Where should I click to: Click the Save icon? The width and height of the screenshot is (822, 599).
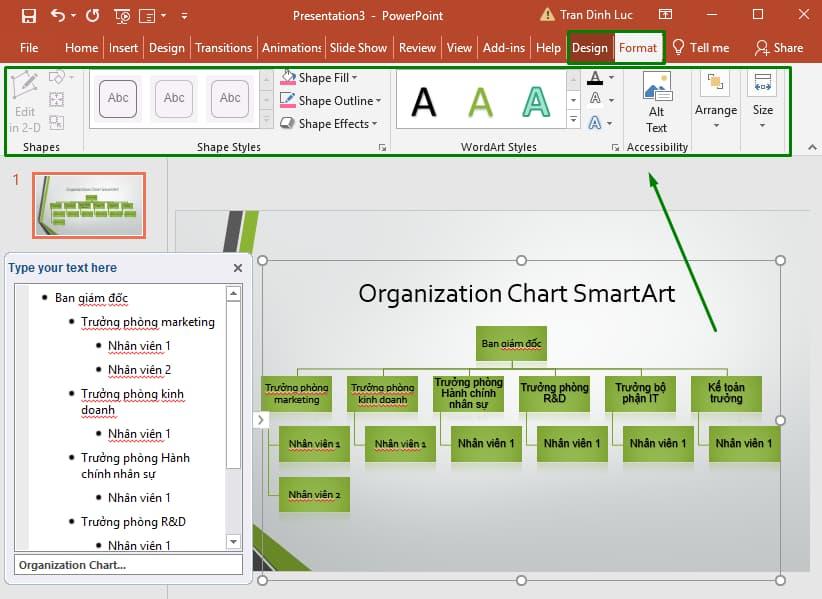(x=29, y=15)
